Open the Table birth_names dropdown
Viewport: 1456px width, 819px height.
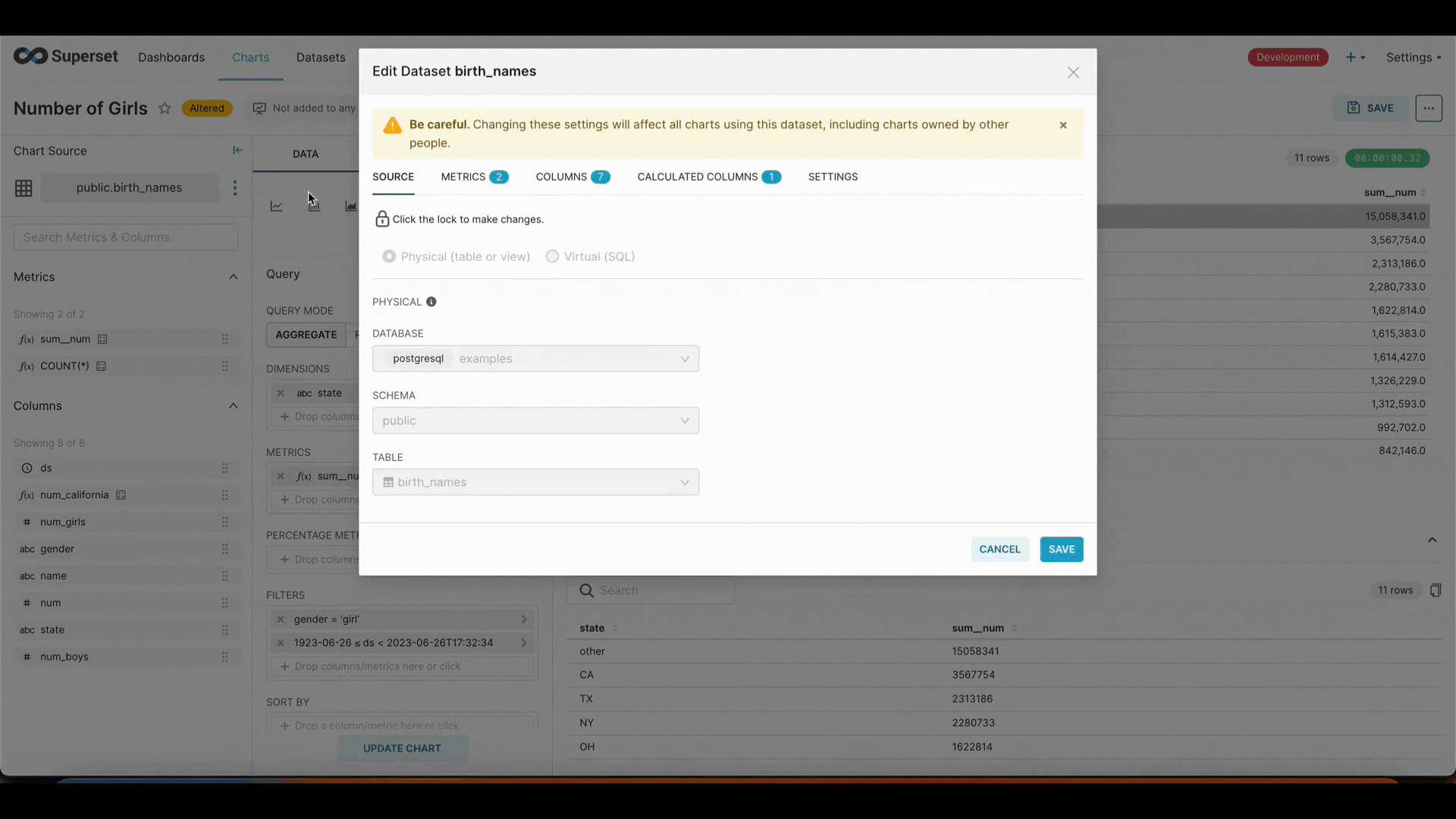535,482
